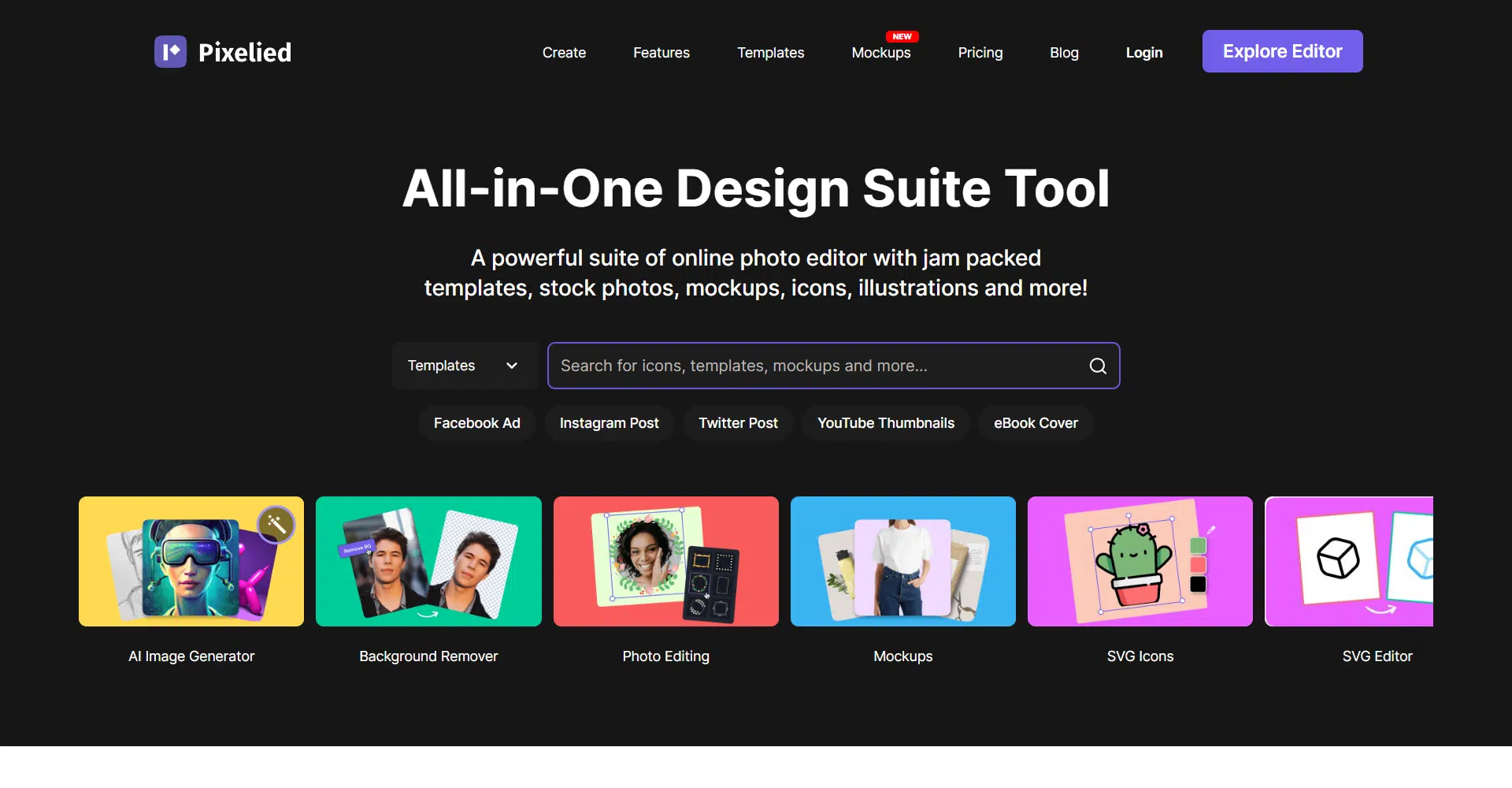Choose the Instagram Post quick tag
Screen dimensions: 1512x788
[609, 423]
